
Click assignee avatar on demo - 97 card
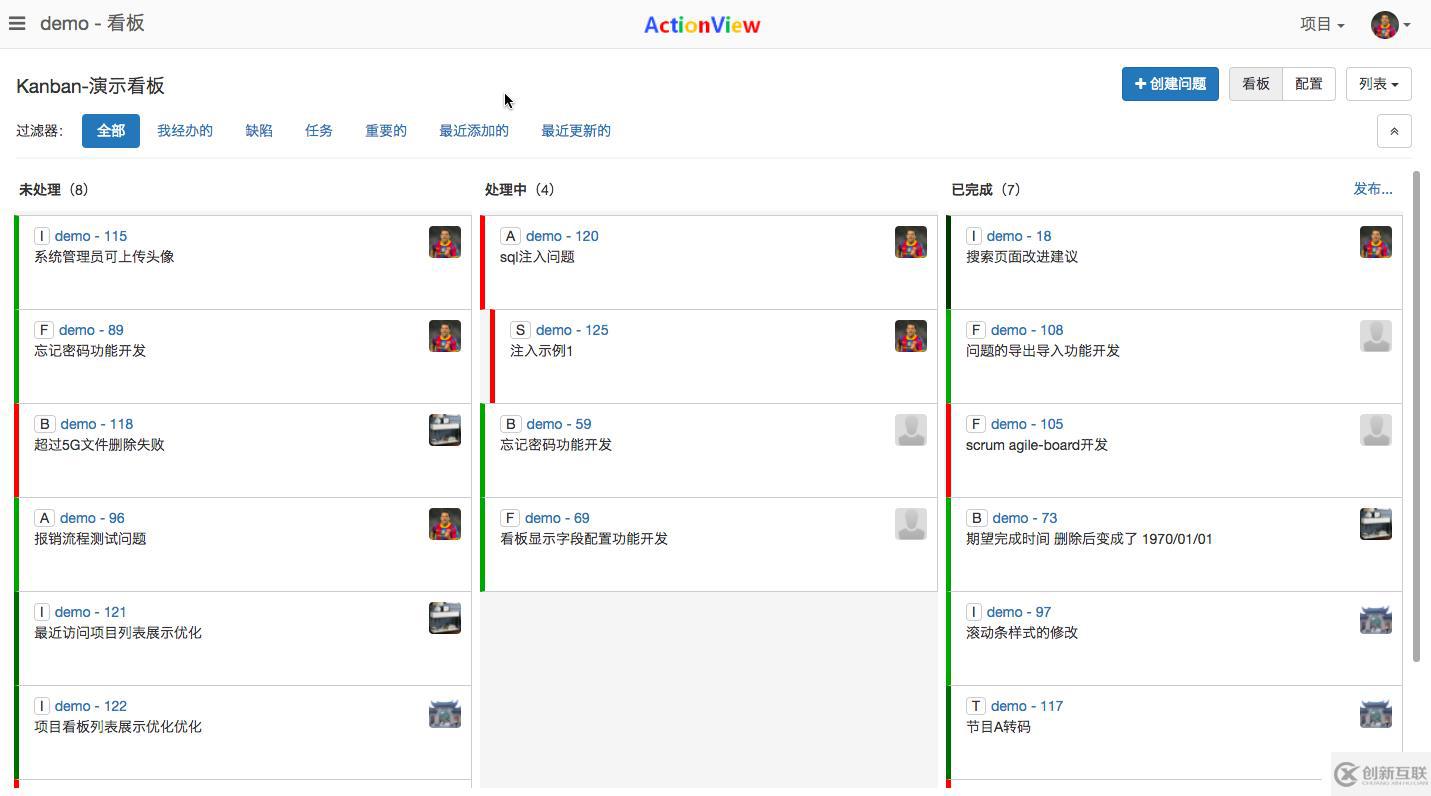(1376, 620)
